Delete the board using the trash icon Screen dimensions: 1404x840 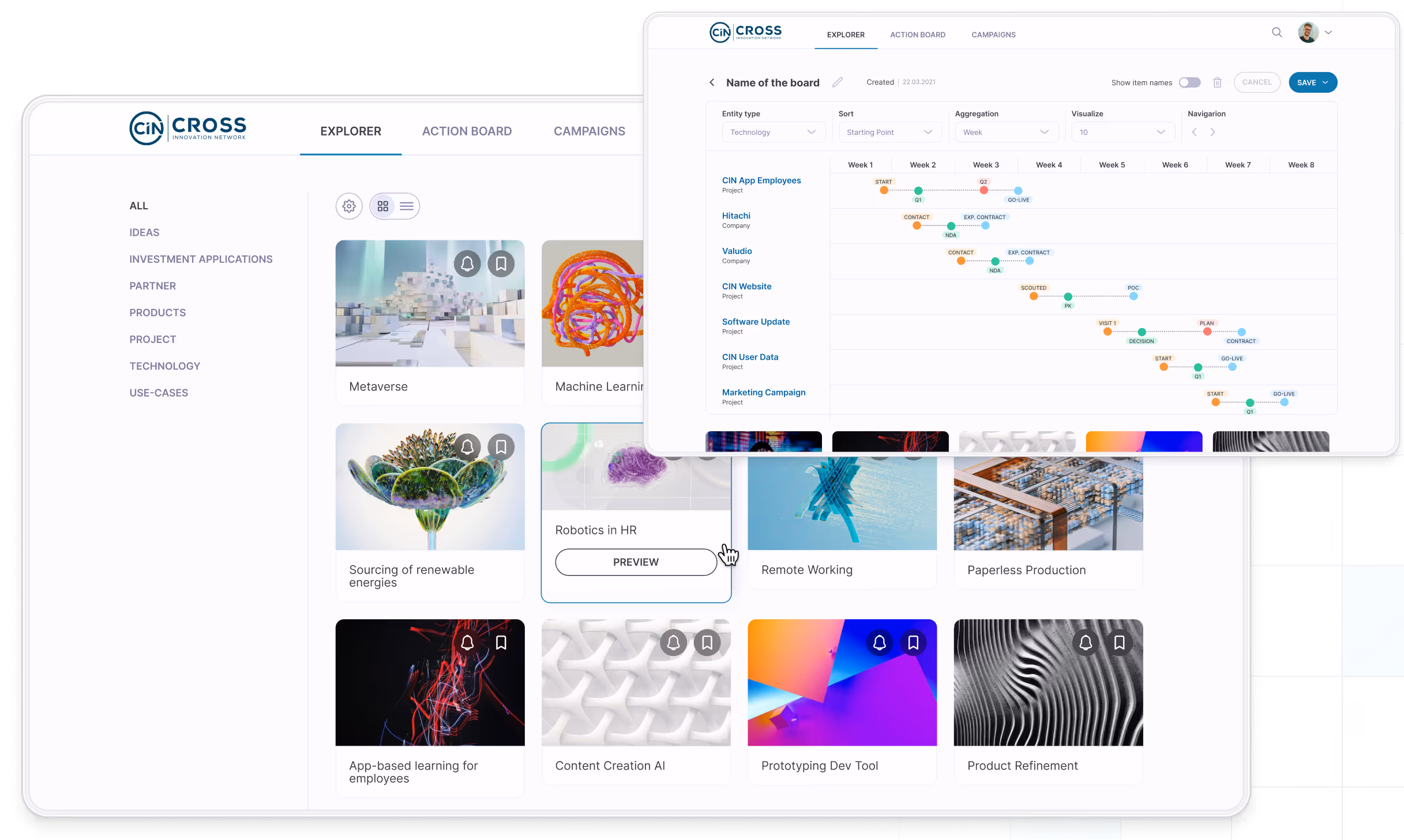(1217, 82)
